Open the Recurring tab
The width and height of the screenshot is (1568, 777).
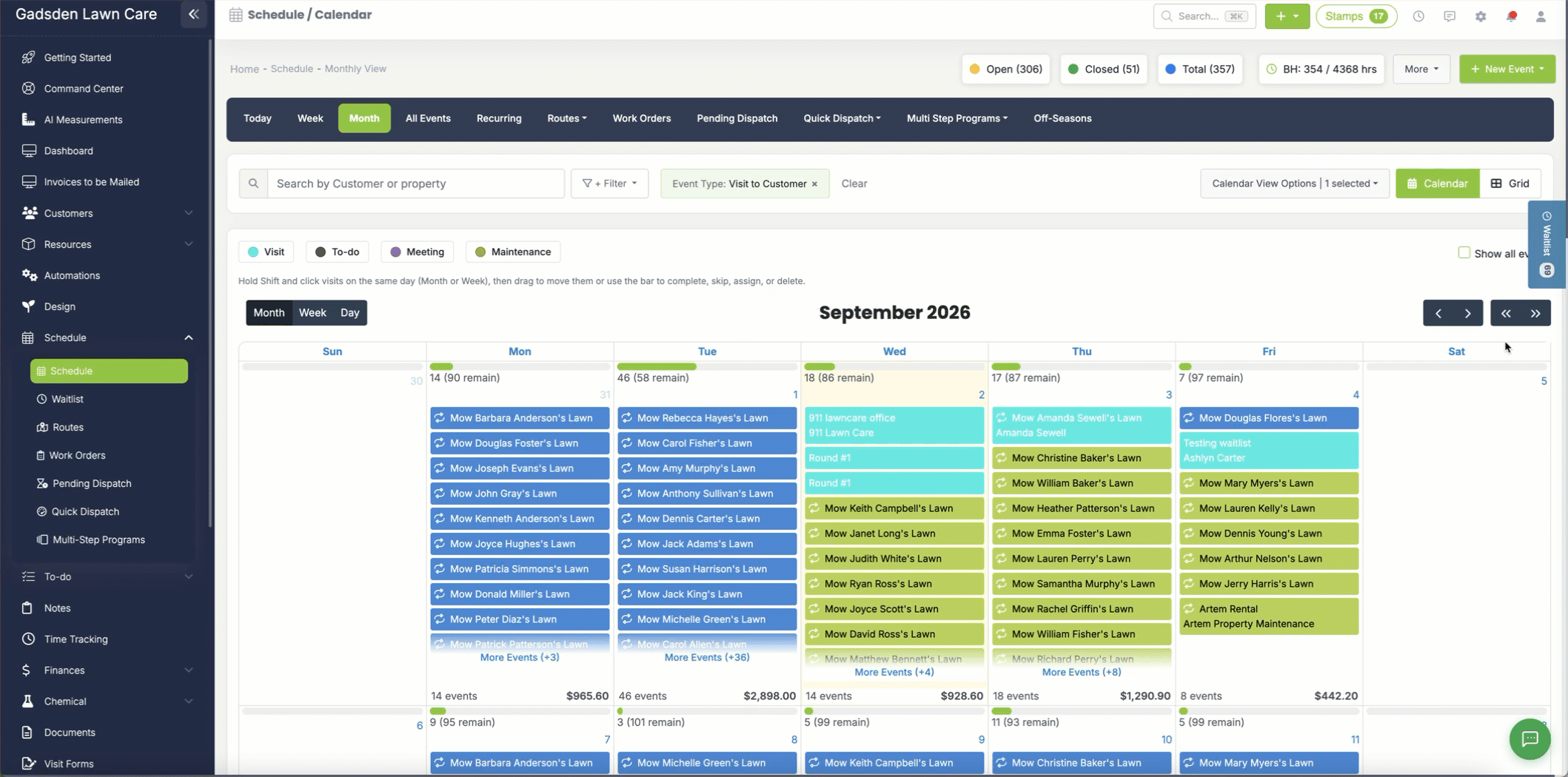[x=499, y=118]
